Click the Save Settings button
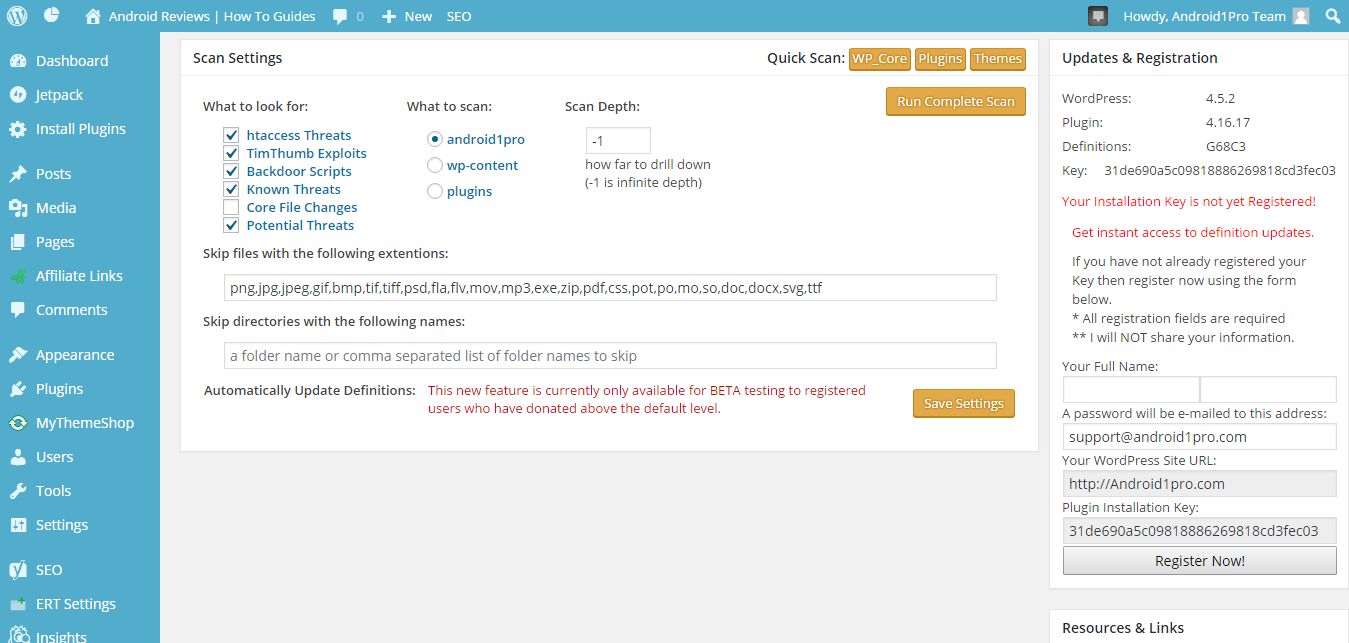Viewport: 1349px width, 643px height. [x=964, y=404]
